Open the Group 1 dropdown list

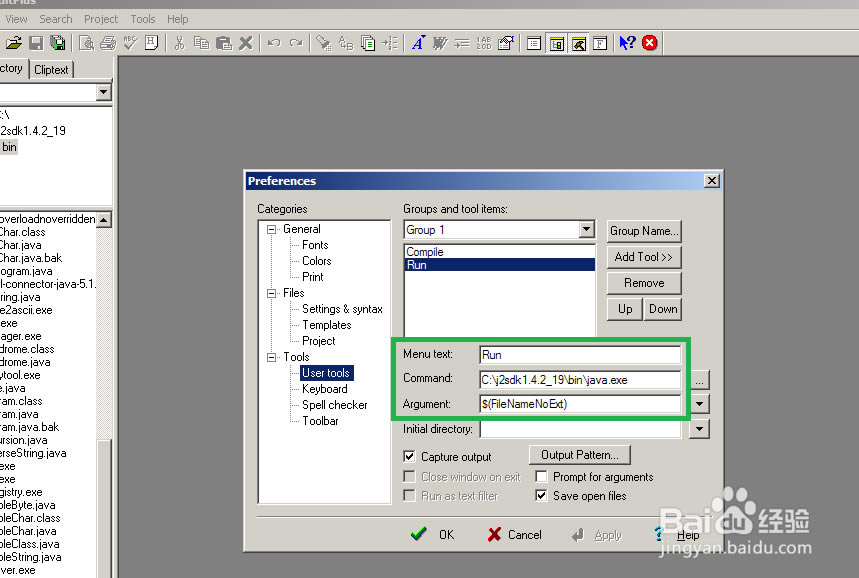[586, 230]
